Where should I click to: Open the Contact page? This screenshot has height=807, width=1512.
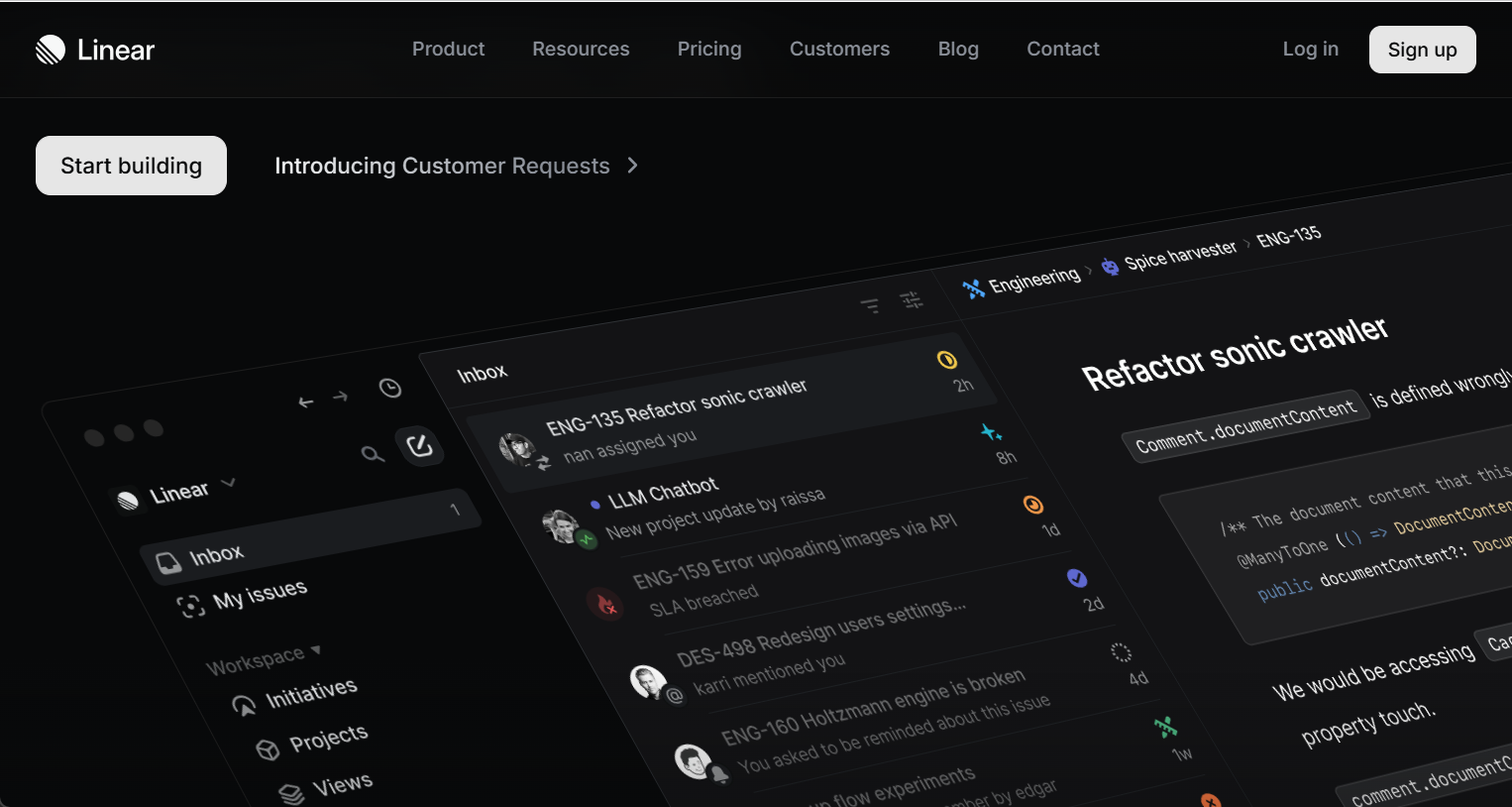pos(1063,49)
